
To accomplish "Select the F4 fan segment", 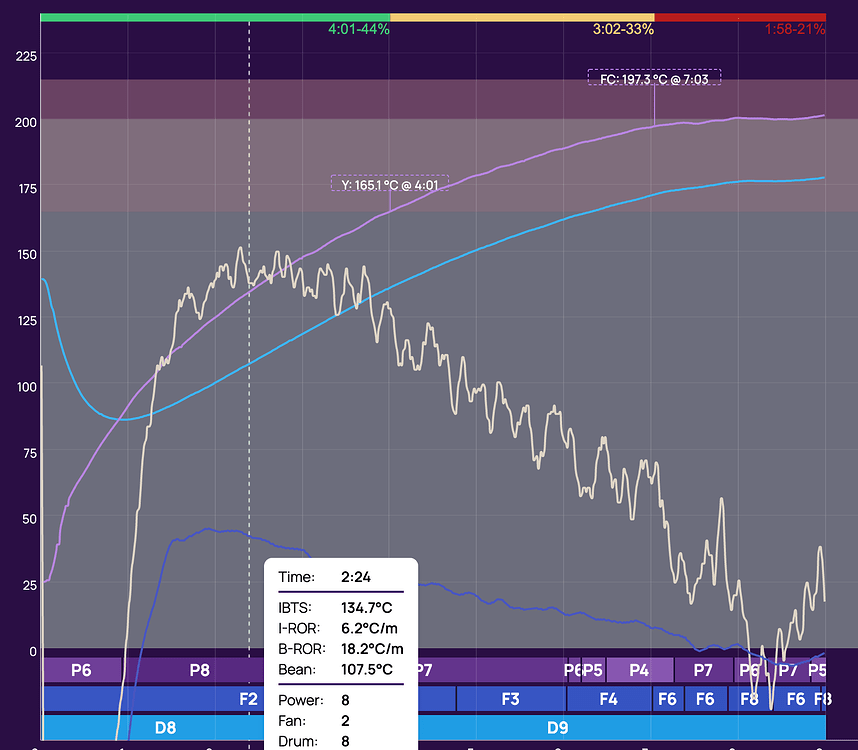I will [x=608, y=699].
